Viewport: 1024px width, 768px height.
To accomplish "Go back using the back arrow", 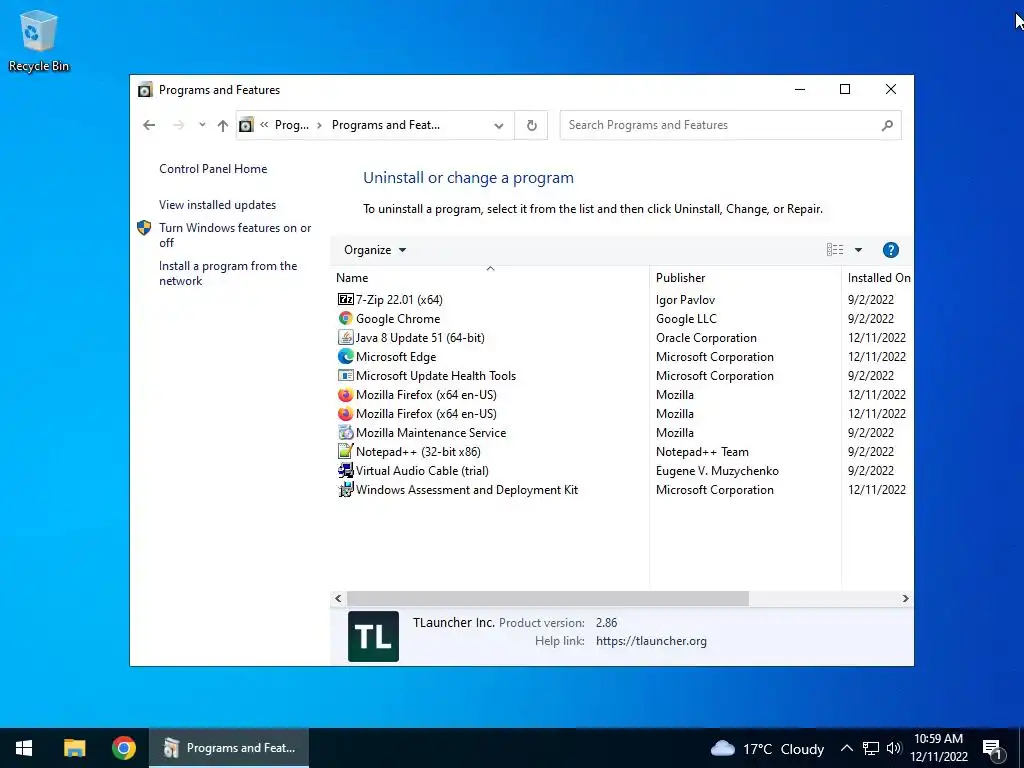I will [149, 125].
